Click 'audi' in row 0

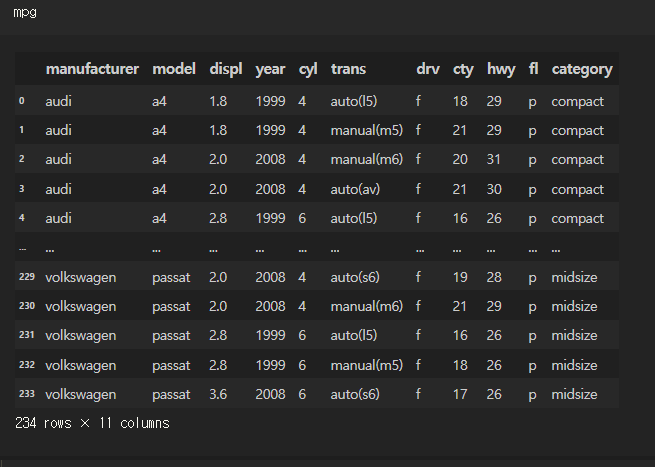(58, 101)
